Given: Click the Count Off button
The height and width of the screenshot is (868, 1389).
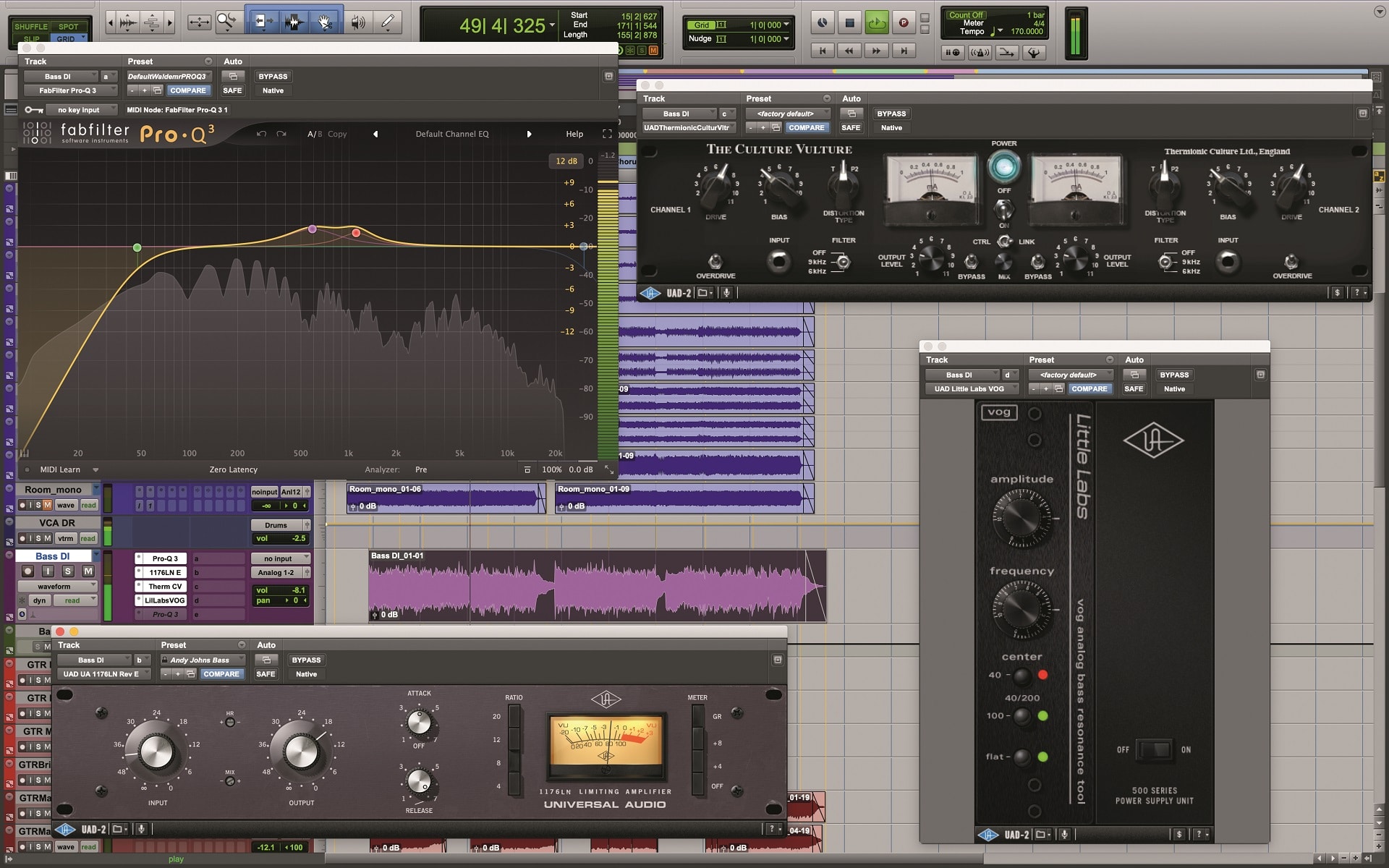Looking at the screenshot, I should click(x=966, y=15).
